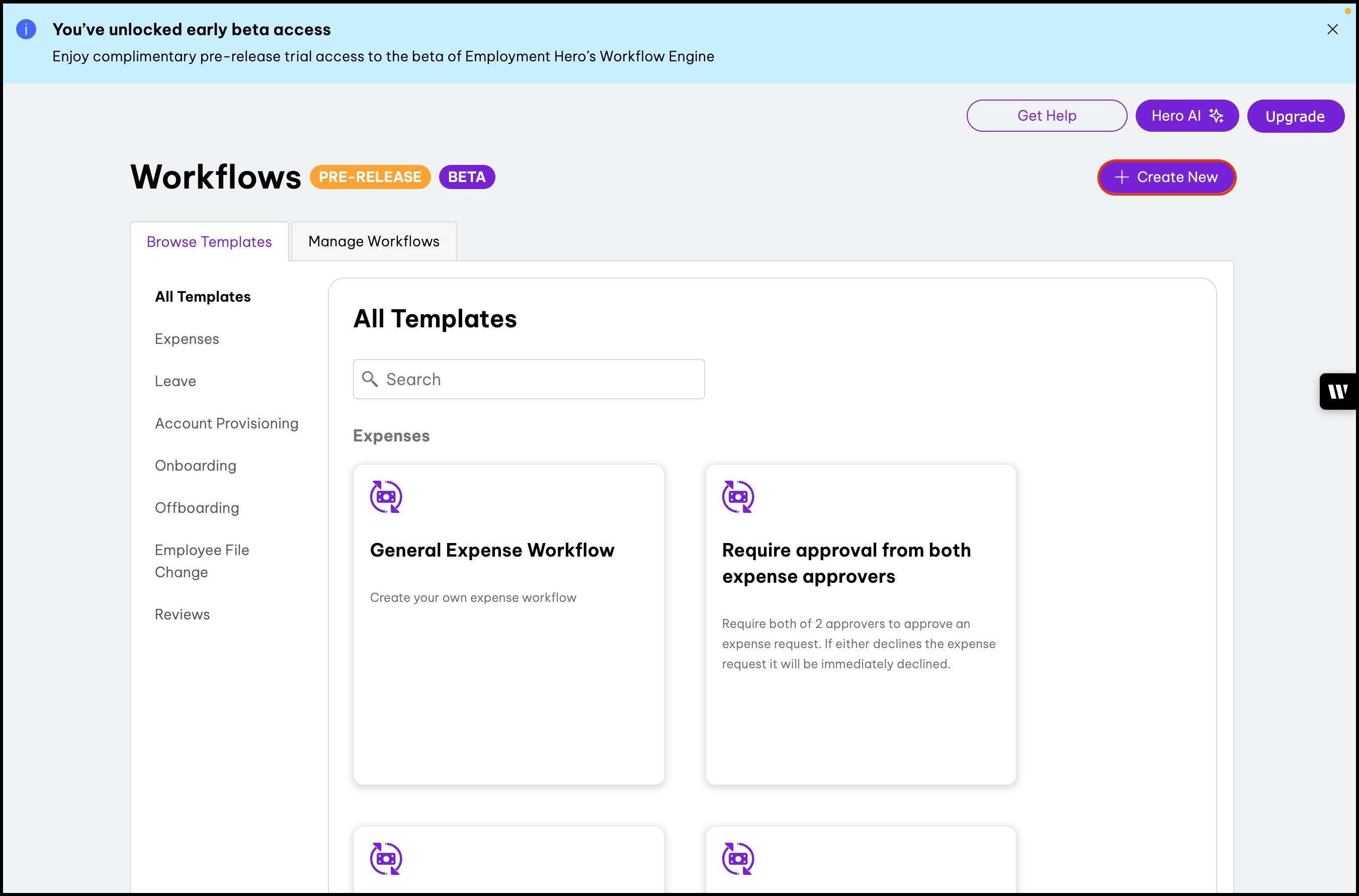This screenshot has width=1359, height=896.
Task: Show Account Provisioning templates
Action: pos(226,423)
